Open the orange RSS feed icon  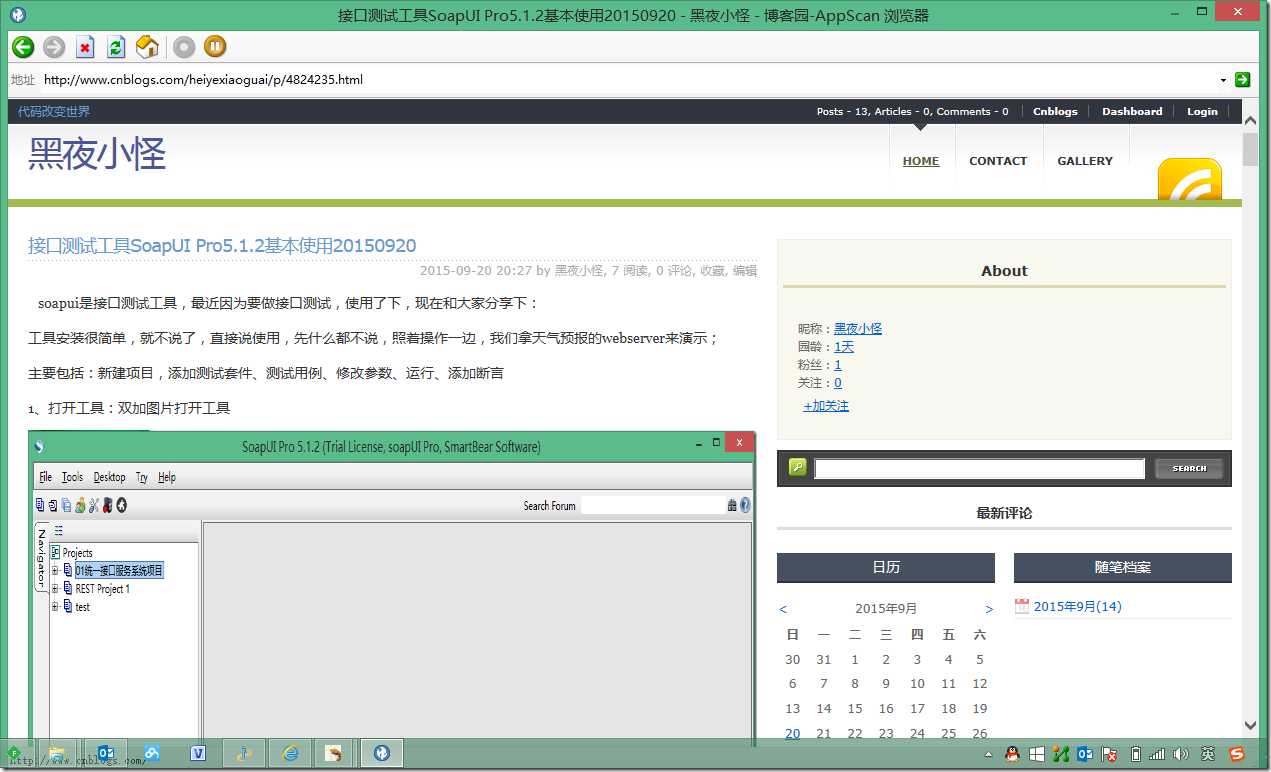pyautogui.click(x=1189, y=180)
